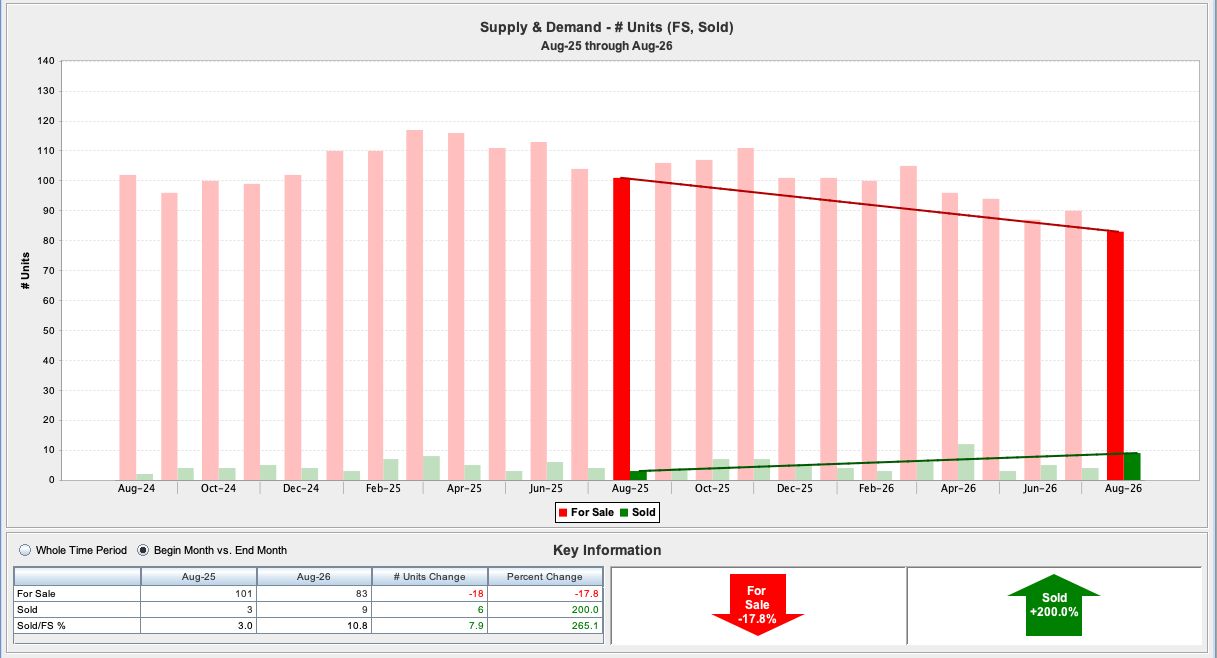Click the bright red Aug-25 For Sale bar

(621, 329)
